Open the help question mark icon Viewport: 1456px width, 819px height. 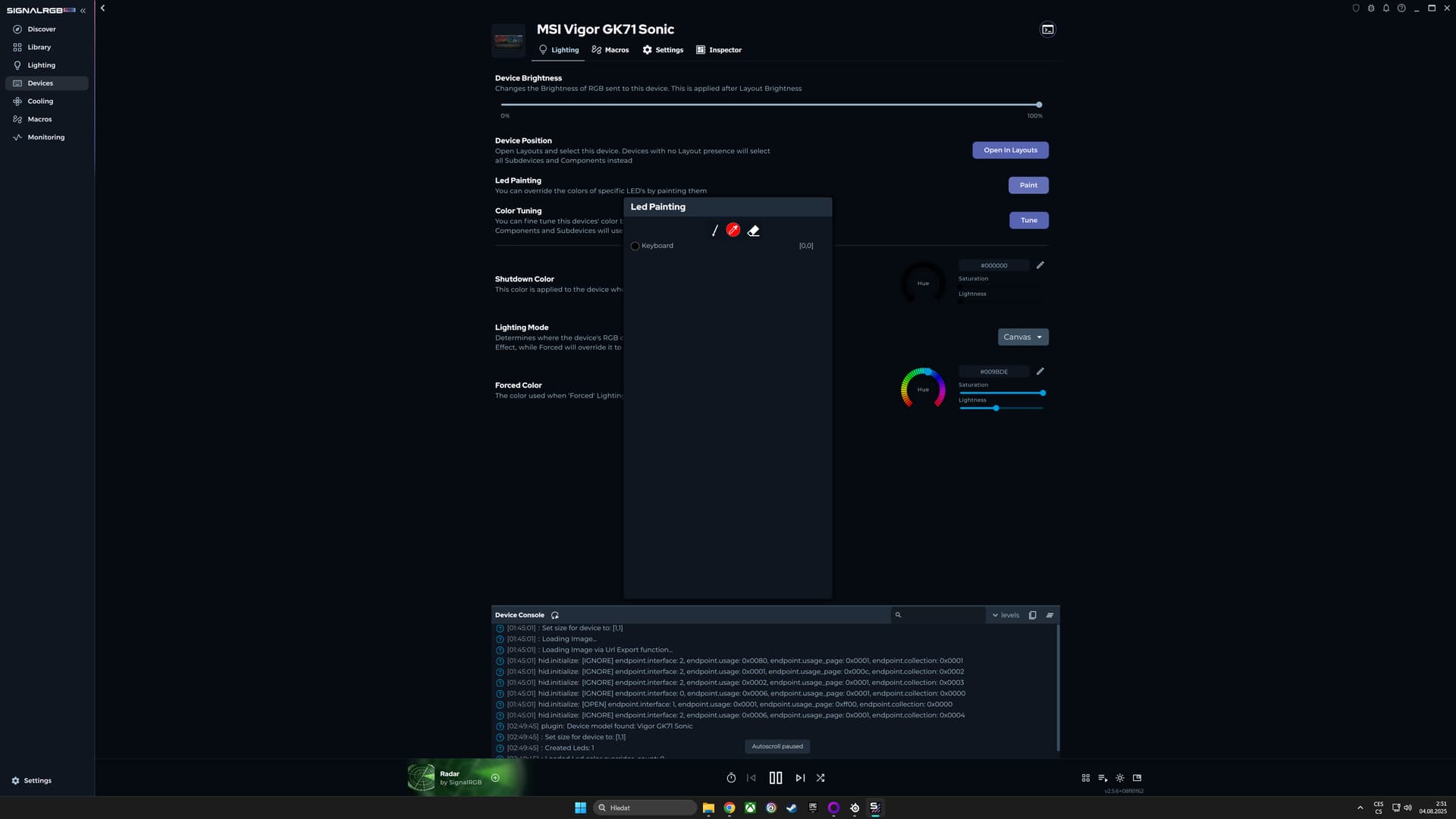tap(1401, 8)
